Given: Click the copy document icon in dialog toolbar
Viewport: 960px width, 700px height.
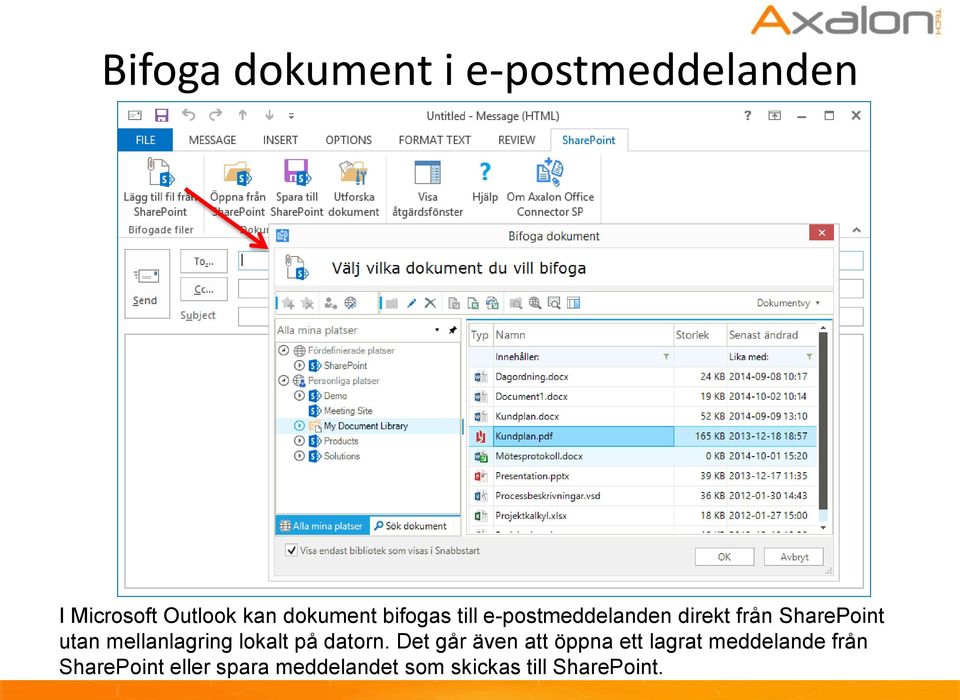Looking at the screenshot, I should pyautogui.click(x=454, y=303).
